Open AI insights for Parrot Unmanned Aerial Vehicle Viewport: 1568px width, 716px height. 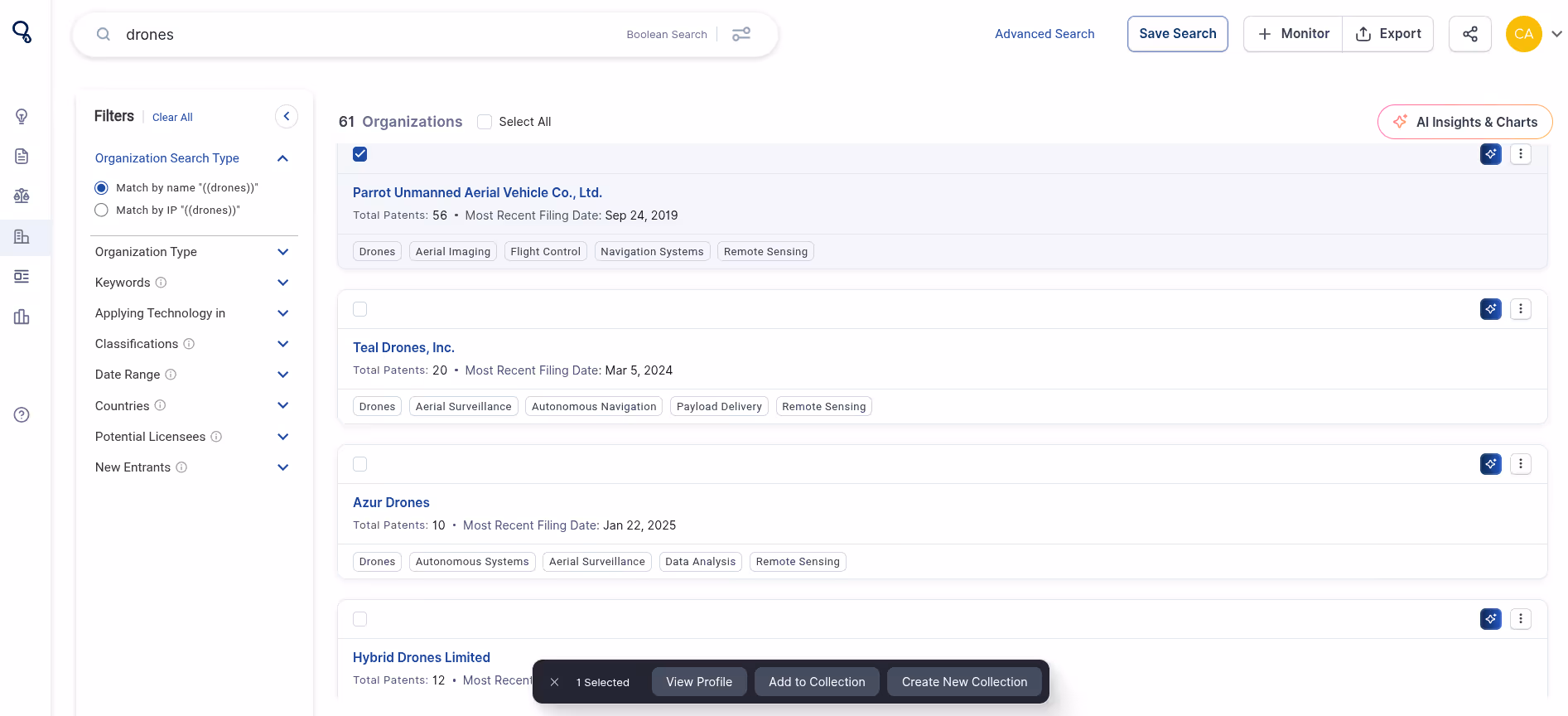[1491, 154]
